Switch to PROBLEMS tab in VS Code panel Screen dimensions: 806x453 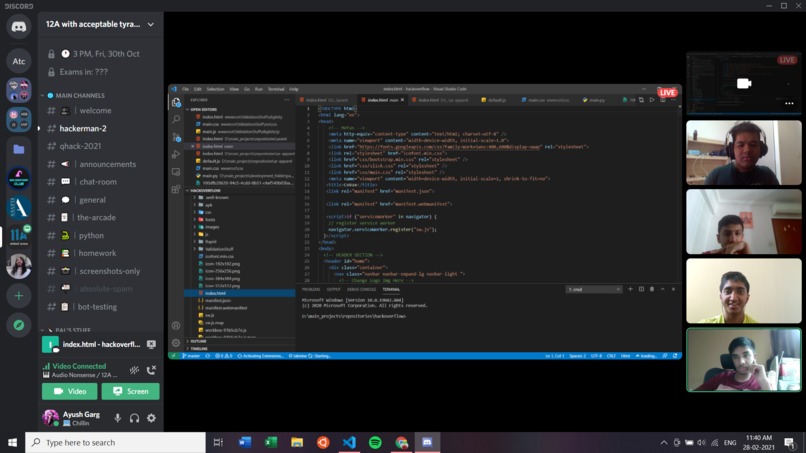[x=311, y=289]
